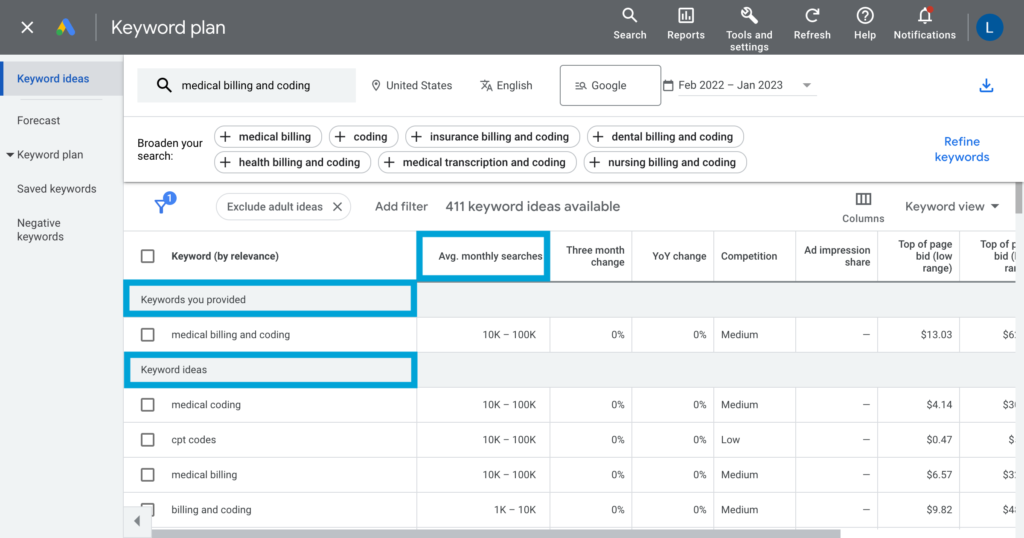Open Saved keywords in sidebar
The height and width of the screenshot is (538, 1024).
[56, 189]
